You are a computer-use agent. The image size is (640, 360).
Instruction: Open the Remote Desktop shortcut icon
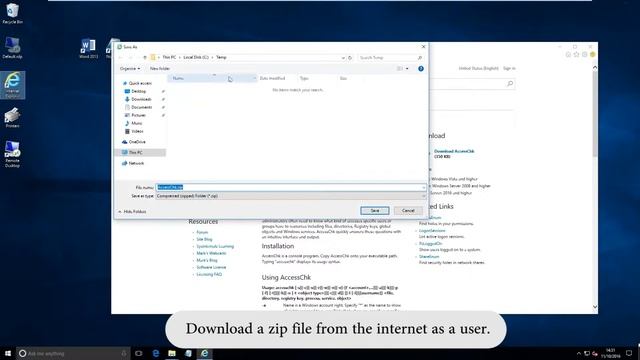coord(12,154)
